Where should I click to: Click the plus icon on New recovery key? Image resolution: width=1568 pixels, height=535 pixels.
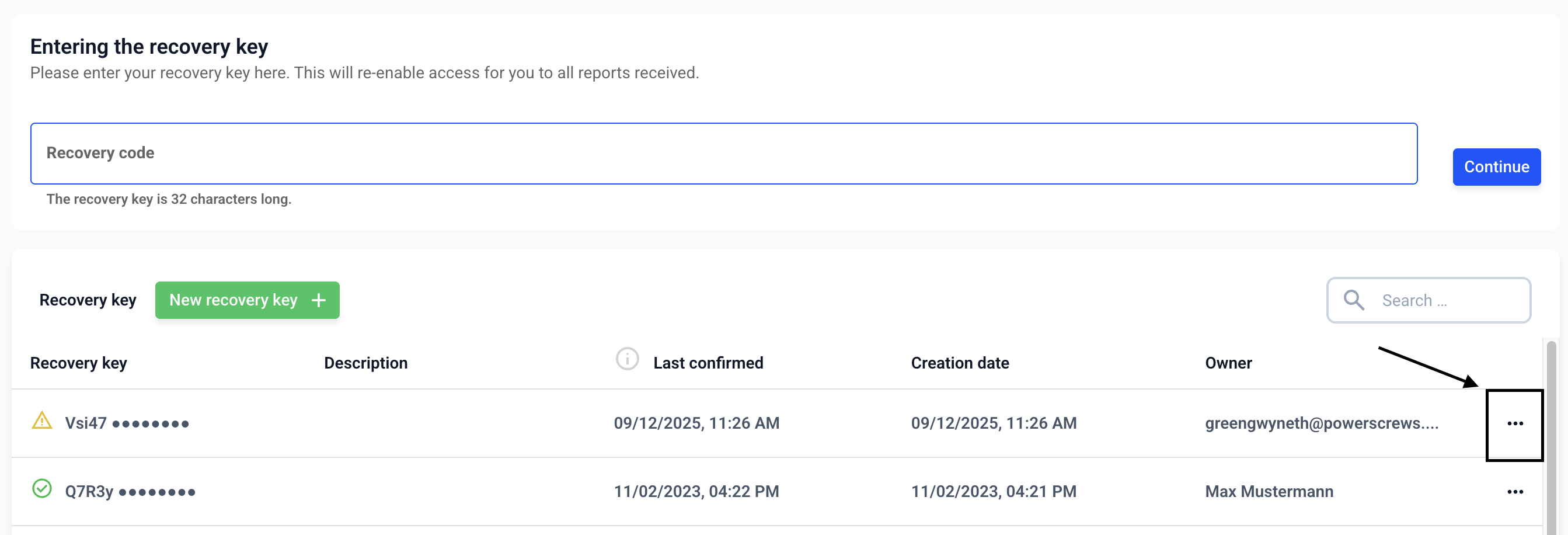pyautogui.click(x=318, y=300)
